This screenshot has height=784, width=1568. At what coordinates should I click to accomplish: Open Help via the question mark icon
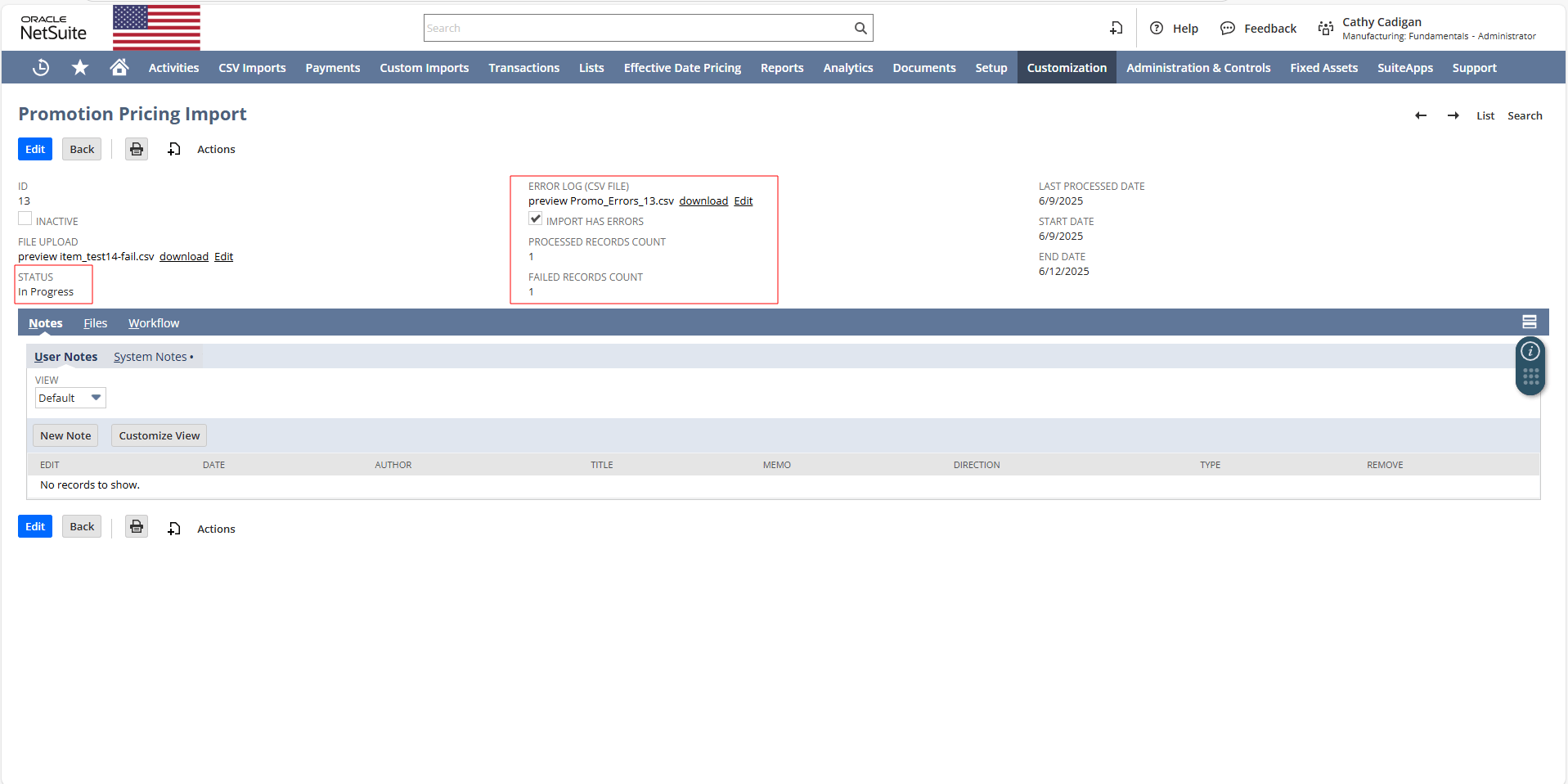(x=1156, y=28)
